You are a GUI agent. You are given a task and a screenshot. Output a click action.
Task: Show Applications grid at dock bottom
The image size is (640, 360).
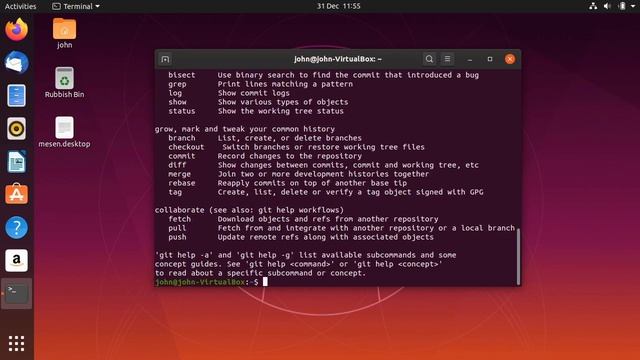pos(16,344)
